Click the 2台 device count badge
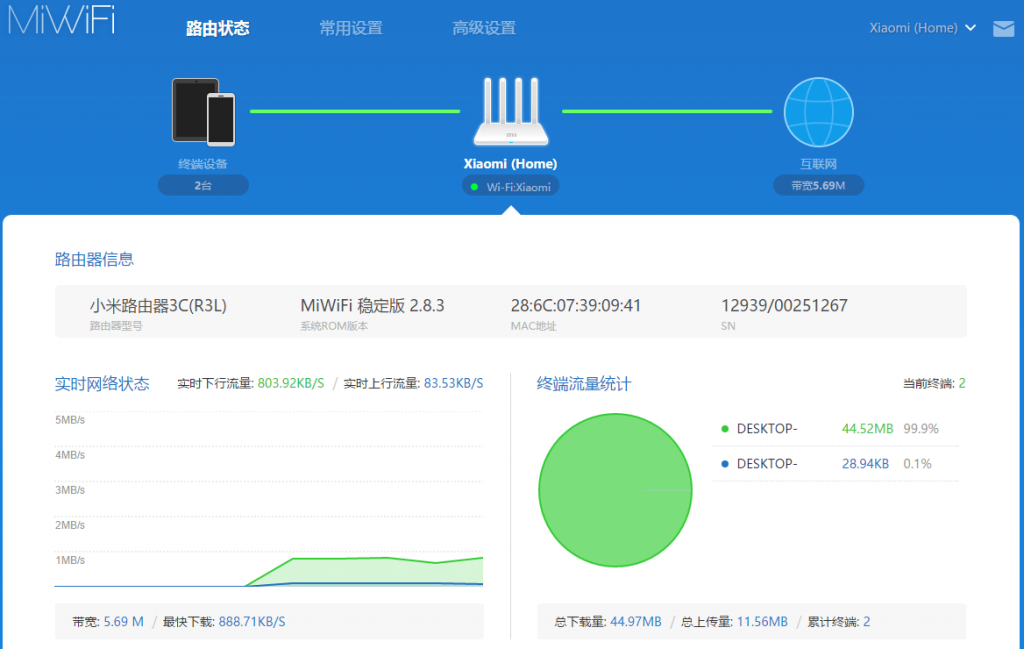Screen dimensions: 1024x649 203,186
